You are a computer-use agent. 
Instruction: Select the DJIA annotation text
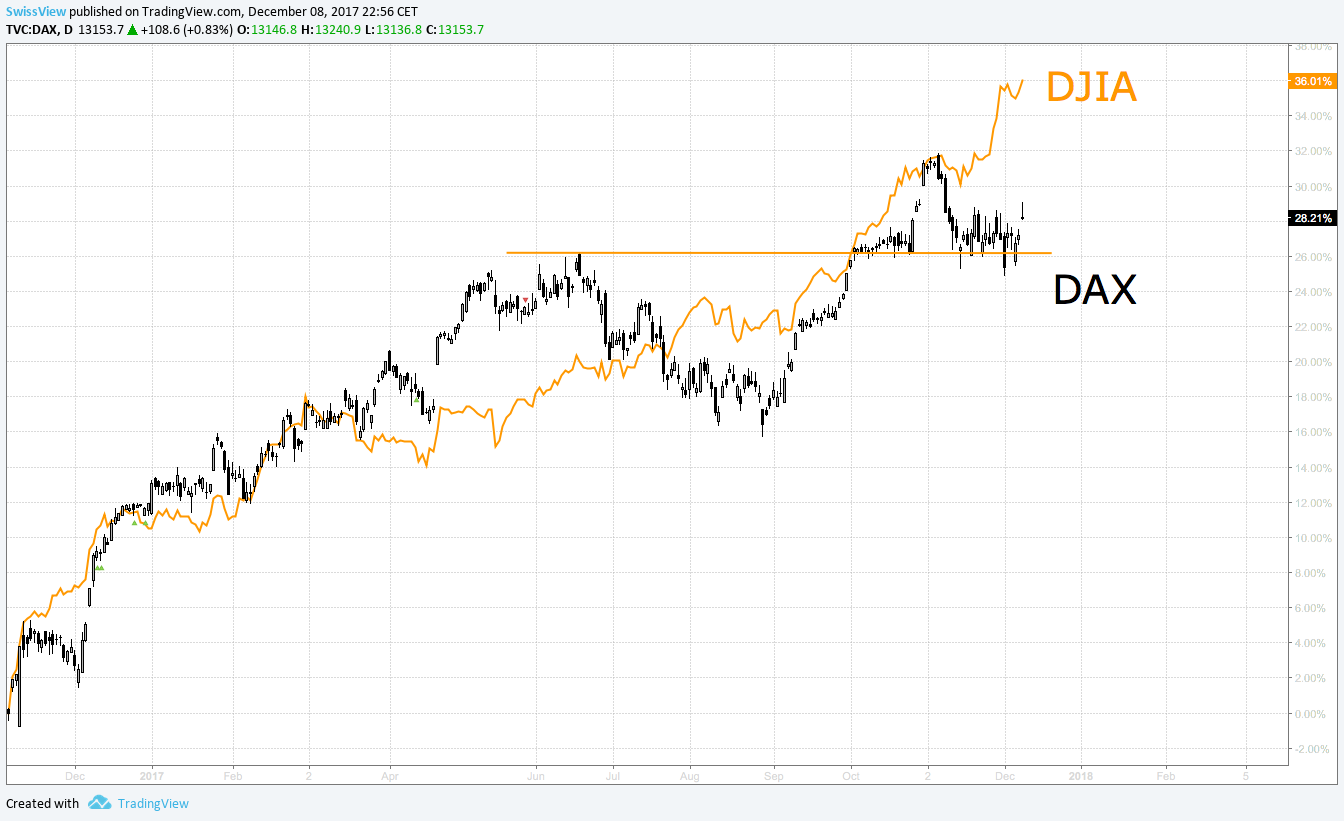[x=1091, y=87]
